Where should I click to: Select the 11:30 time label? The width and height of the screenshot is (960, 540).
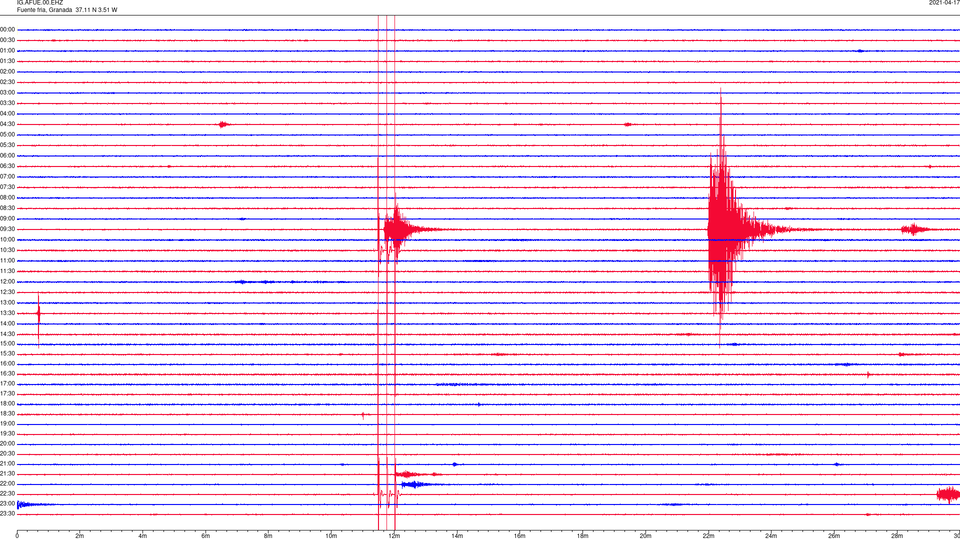point(7,271)
